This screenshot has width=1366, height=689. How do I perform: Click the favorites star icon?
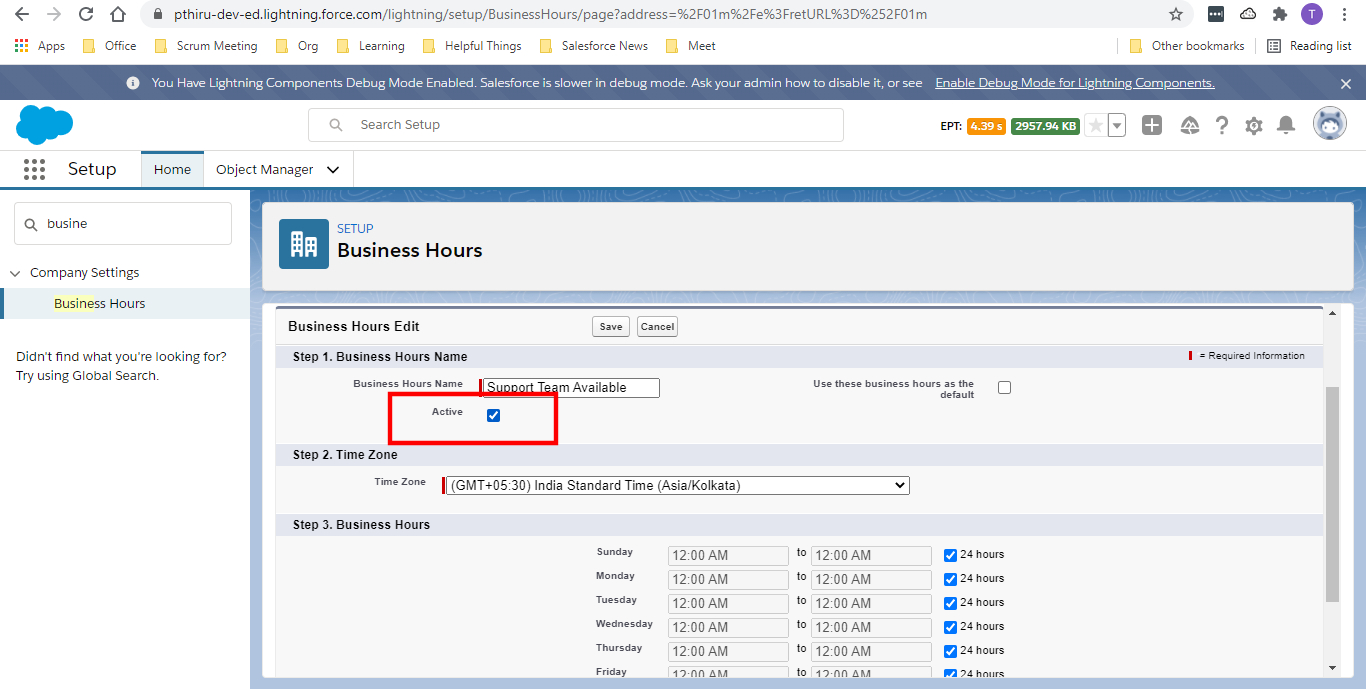point(1097,124)
